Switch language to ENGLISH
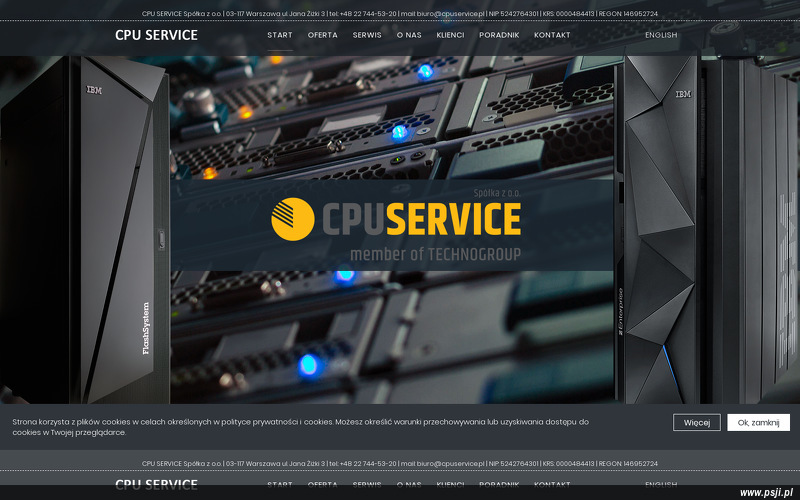 661,35
